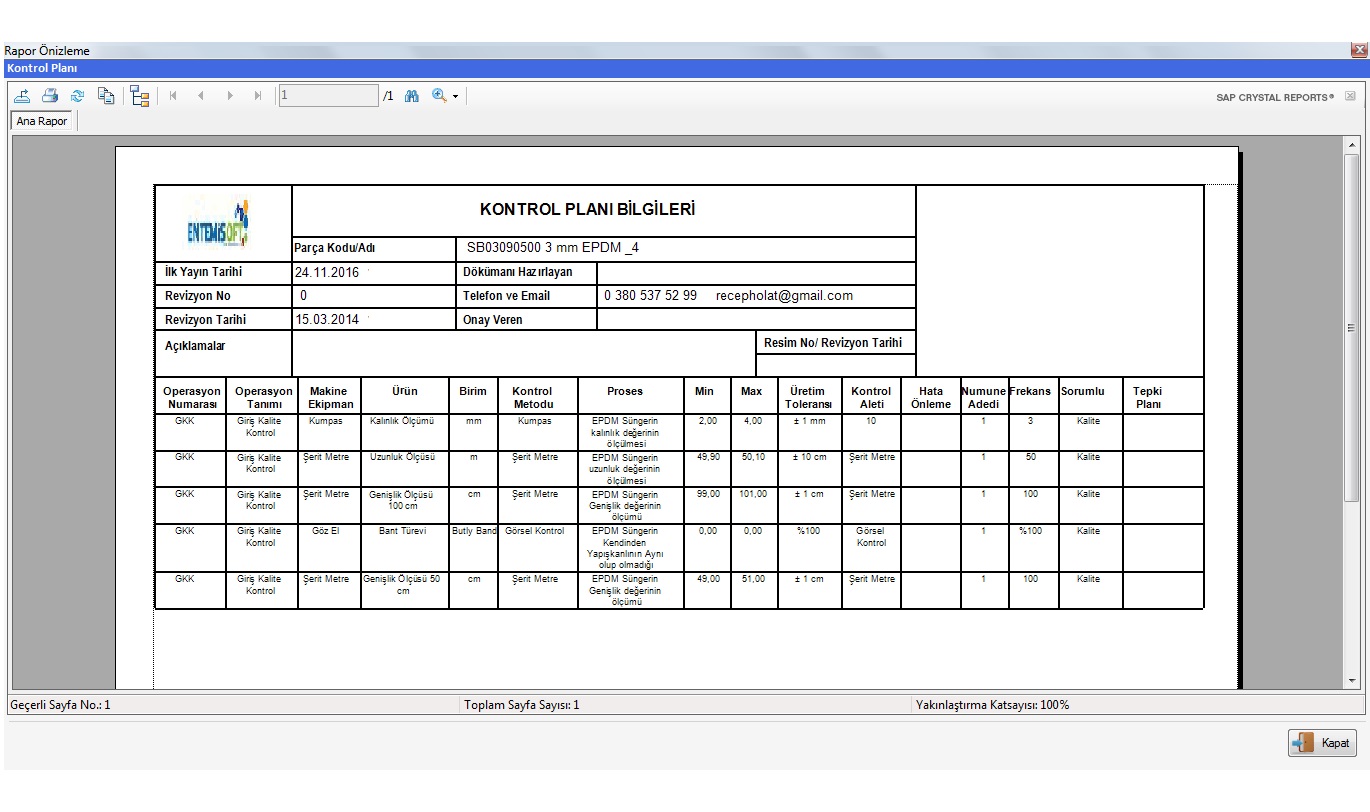This screenshot has width=1370, height=812.
Task: Click the SAP CRYSTAL REPORTS label
Action: tap(1274, 98)
